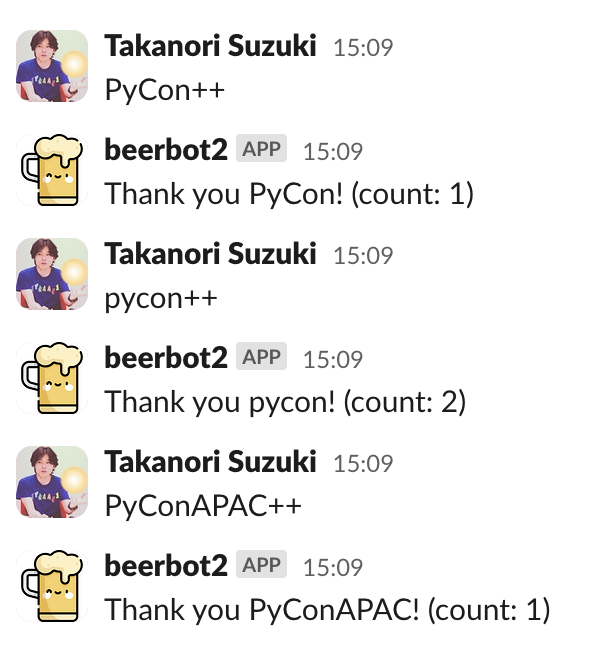Click the message text PyConAPAC++

pos(203,506)
